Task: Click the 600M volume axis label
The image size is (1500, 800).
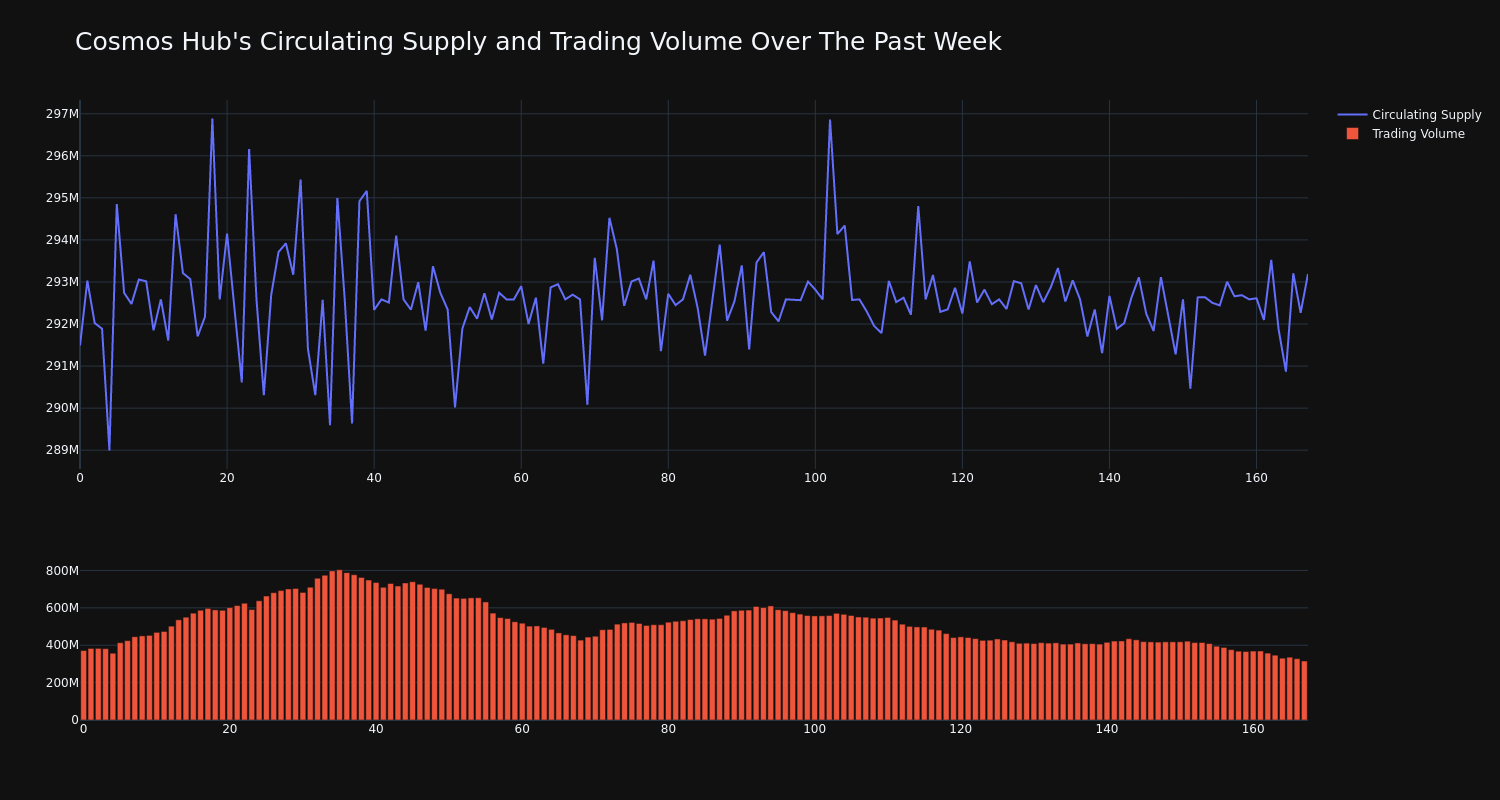Action: (x=62, y=608)
